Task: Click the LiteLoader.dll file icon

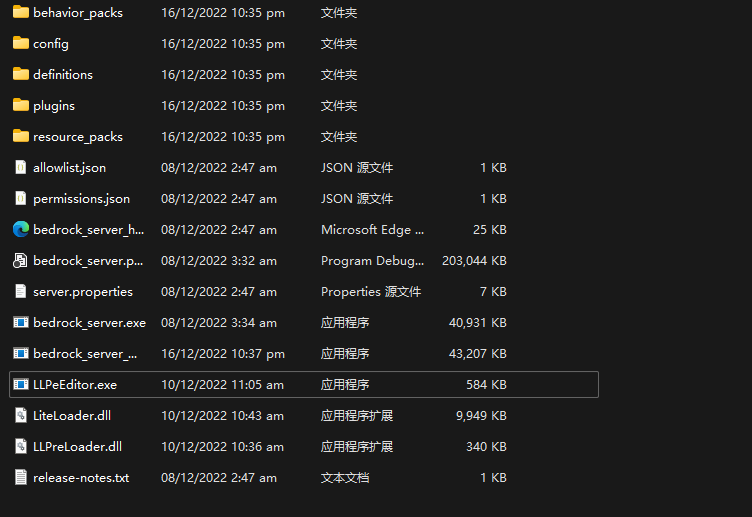Action: pos(21,415)
